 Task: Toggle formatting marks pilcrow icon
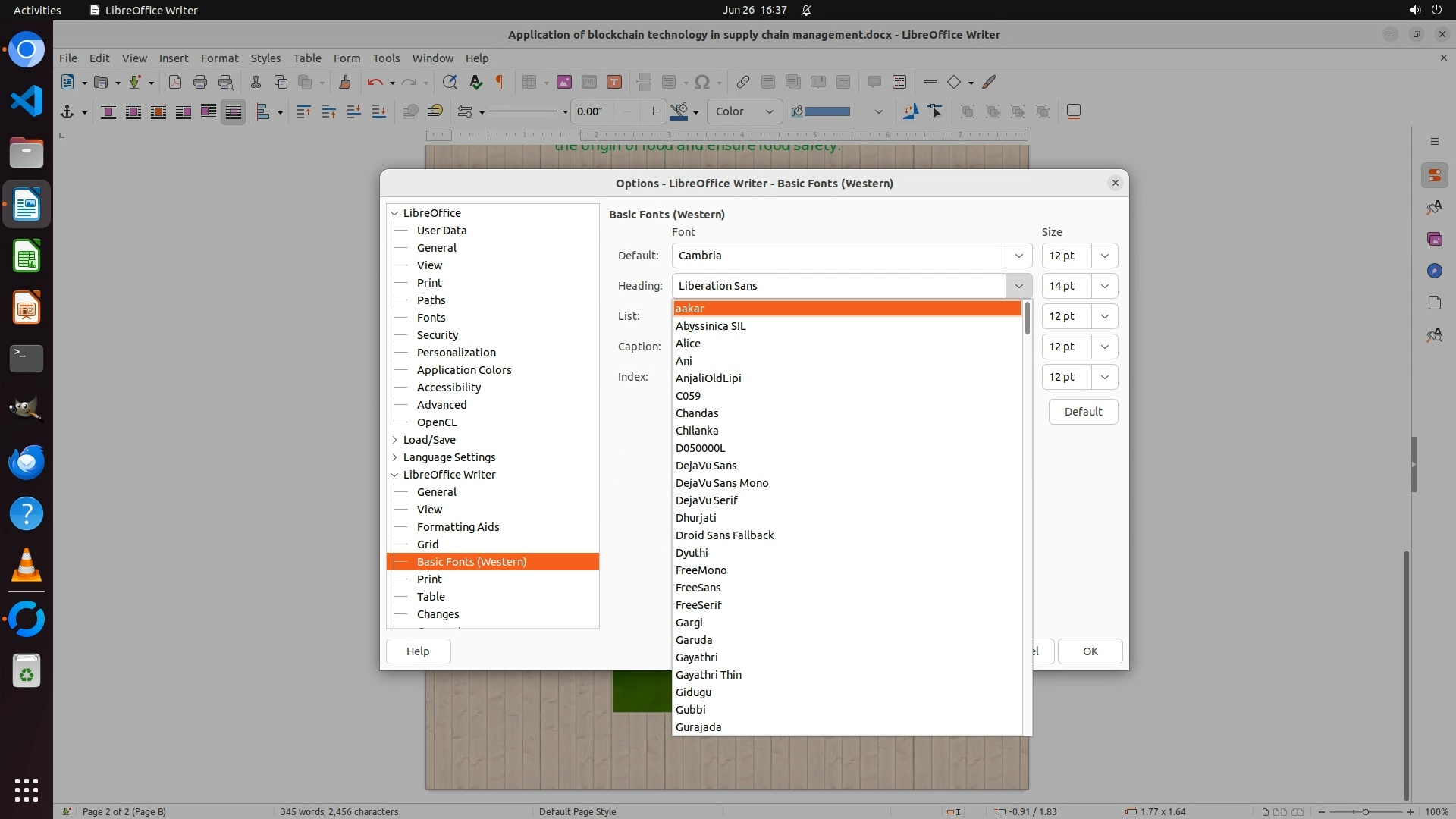[x=500, y=82]
